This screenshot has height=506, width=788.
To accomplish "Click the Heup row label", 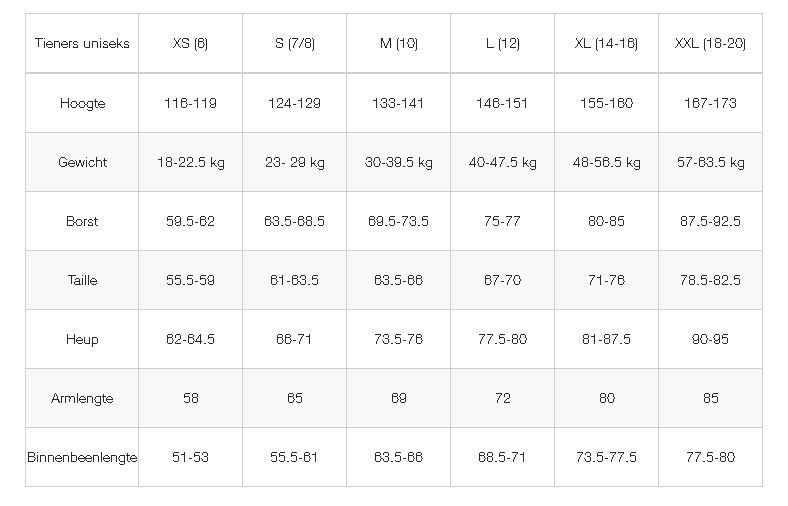I will [82, 339].
